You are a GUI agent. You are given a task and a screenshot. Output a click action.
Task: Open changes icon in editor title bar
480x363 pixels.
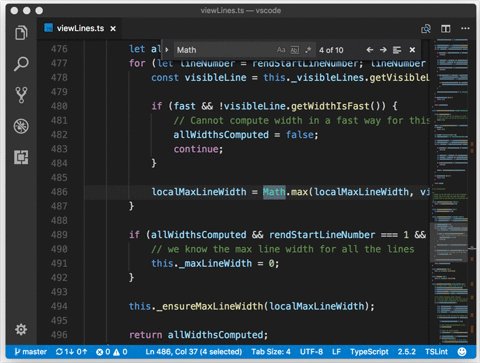pos(426,29)
